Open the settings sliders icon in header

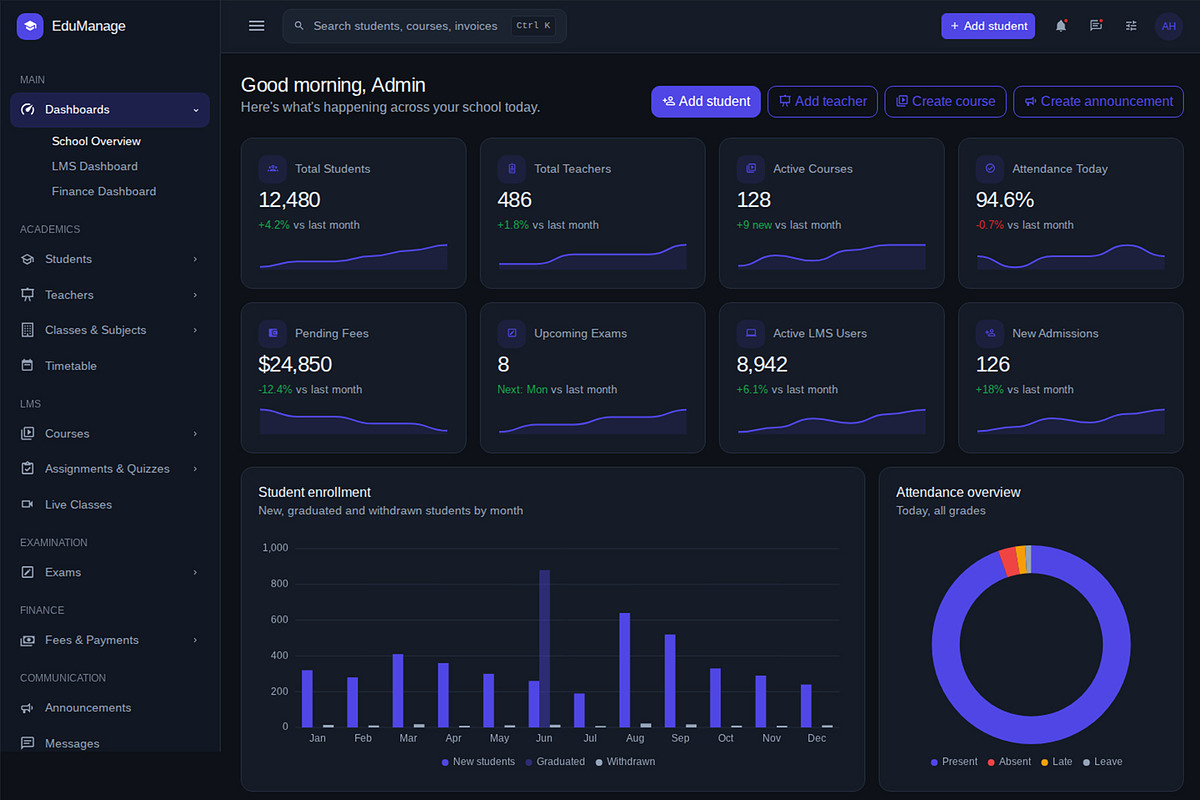[1131, 26]
